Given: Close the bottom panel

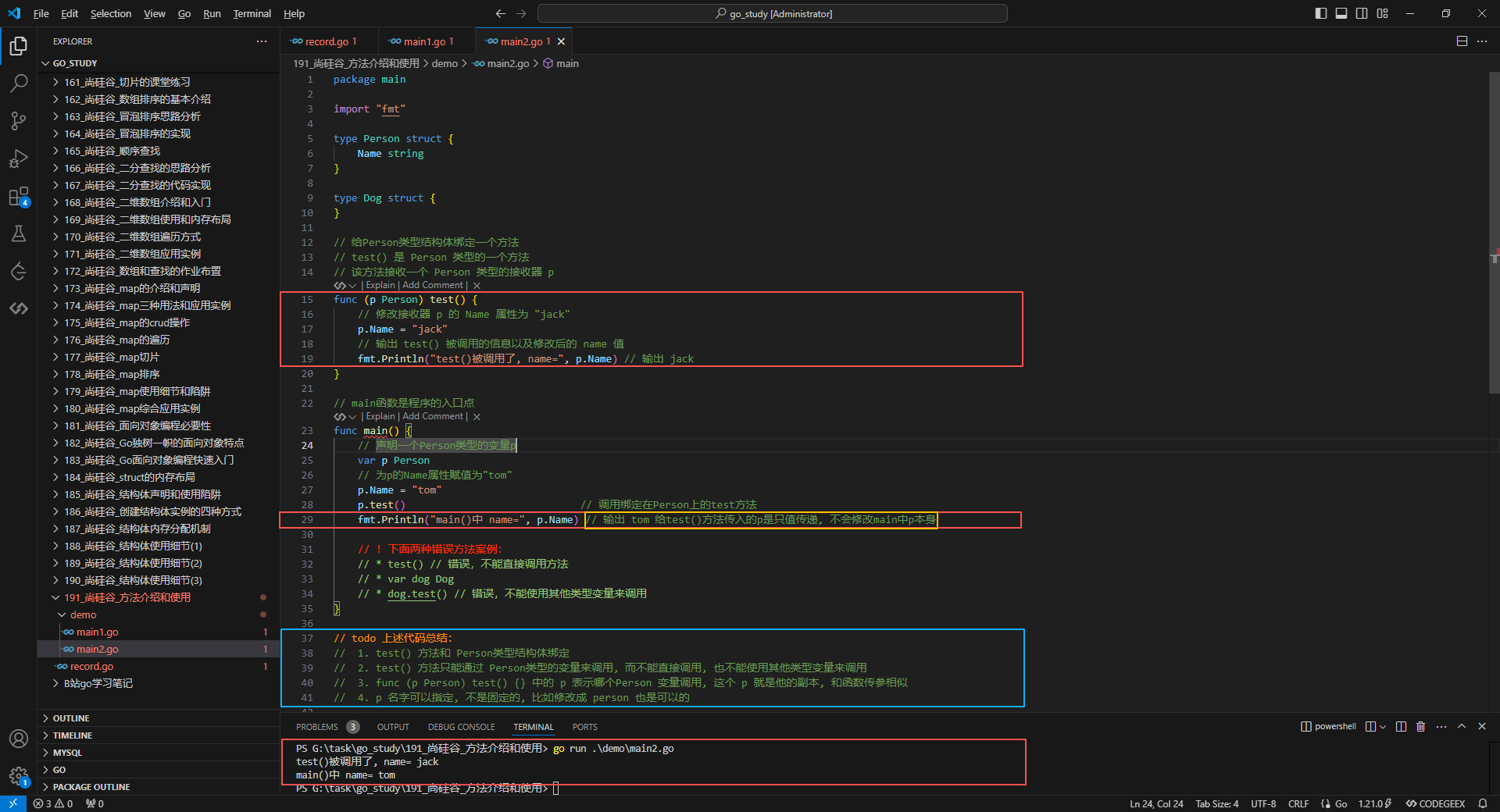Looking at the screenshot, I should 1482,726.
